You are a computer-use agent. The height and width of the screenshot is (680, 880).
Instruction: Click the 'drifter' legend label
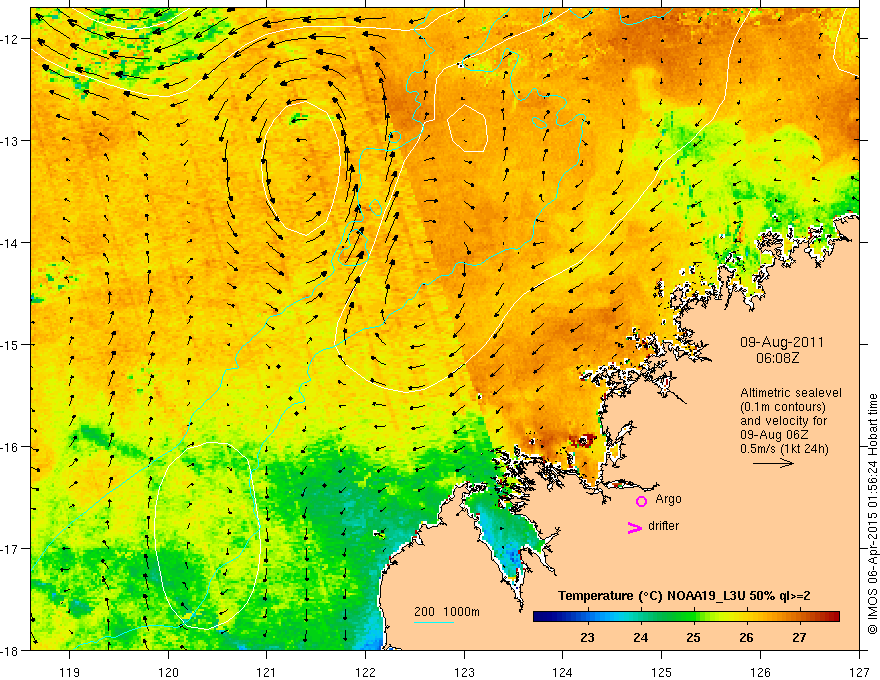[663, 526]
